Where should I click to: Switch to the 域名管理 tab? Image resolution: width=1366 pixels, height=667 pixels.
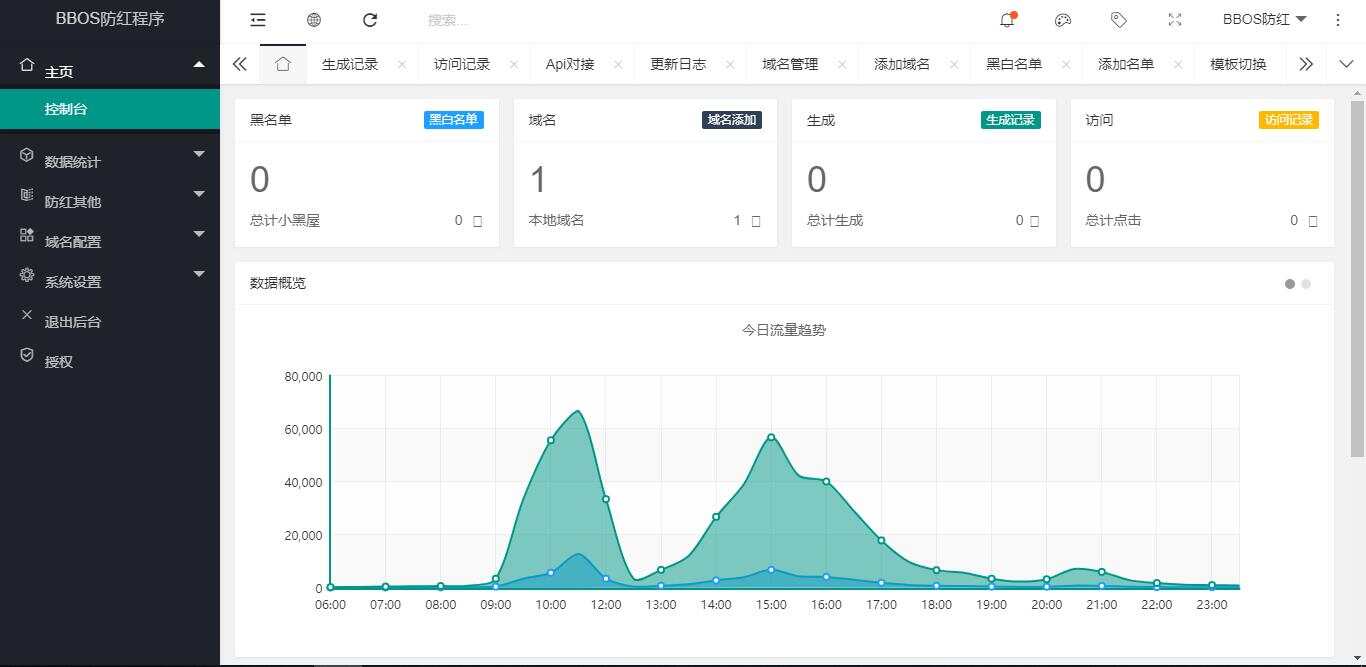click(x=788, y=63)
